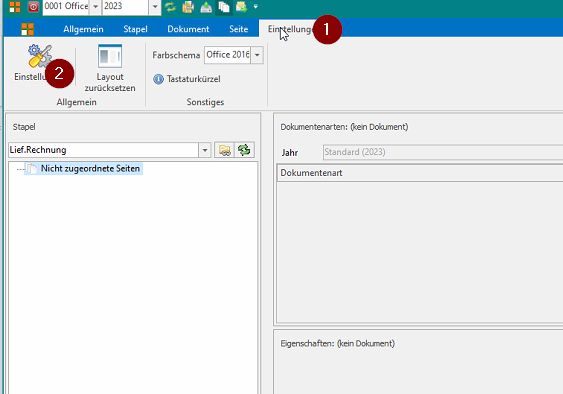
Task: Click the Eigenschaften: (kein Dokument) panel title
Action: click(x=338, y=343)
